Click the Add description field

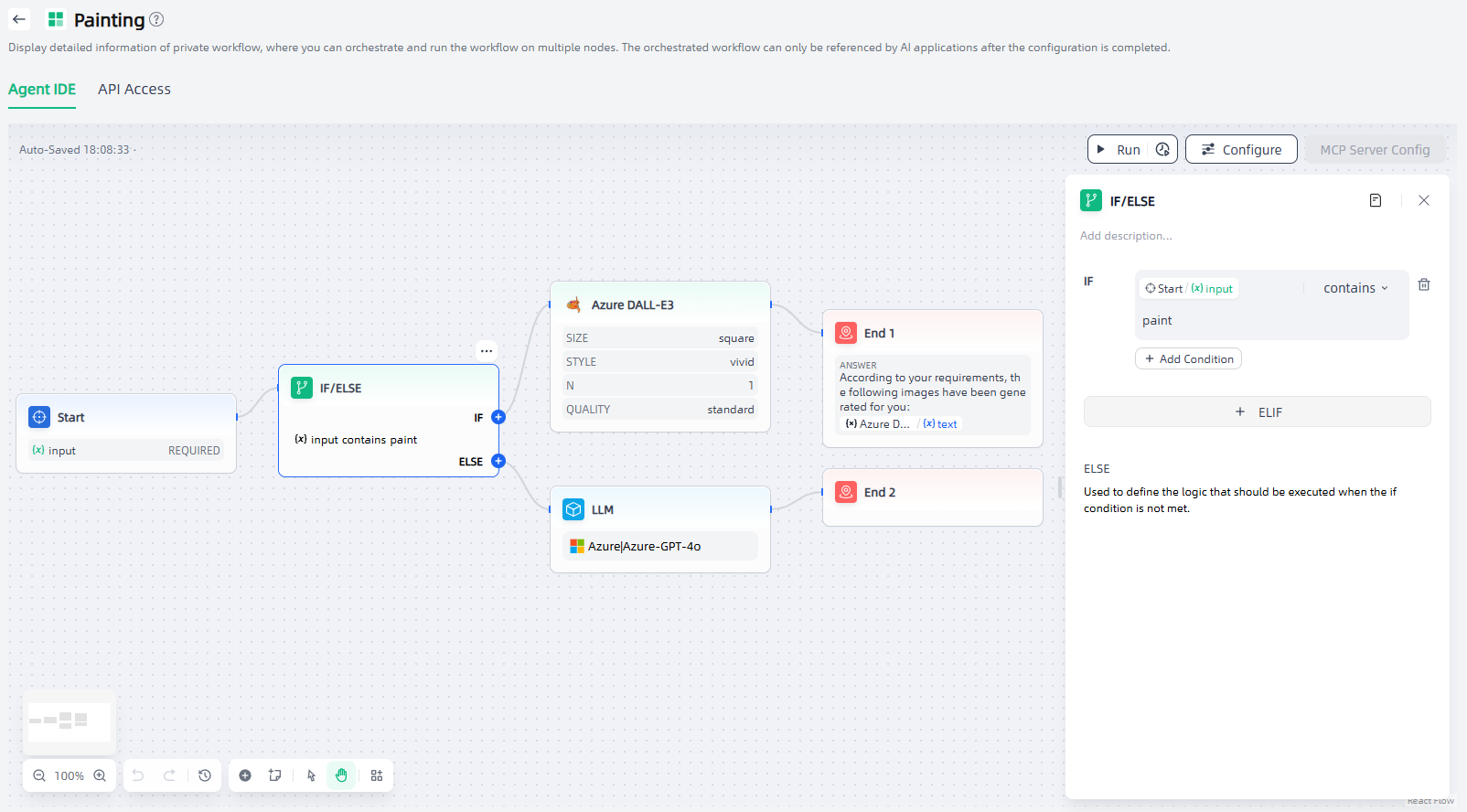1126,236
